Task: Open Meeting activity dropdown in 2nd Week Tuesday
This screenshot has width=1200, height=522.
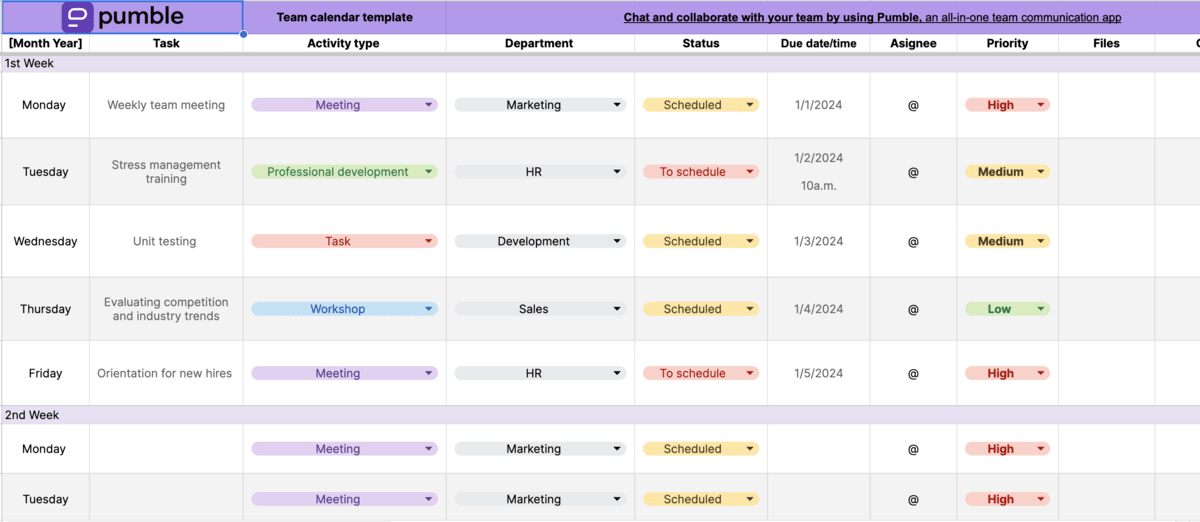Action: 344,499
